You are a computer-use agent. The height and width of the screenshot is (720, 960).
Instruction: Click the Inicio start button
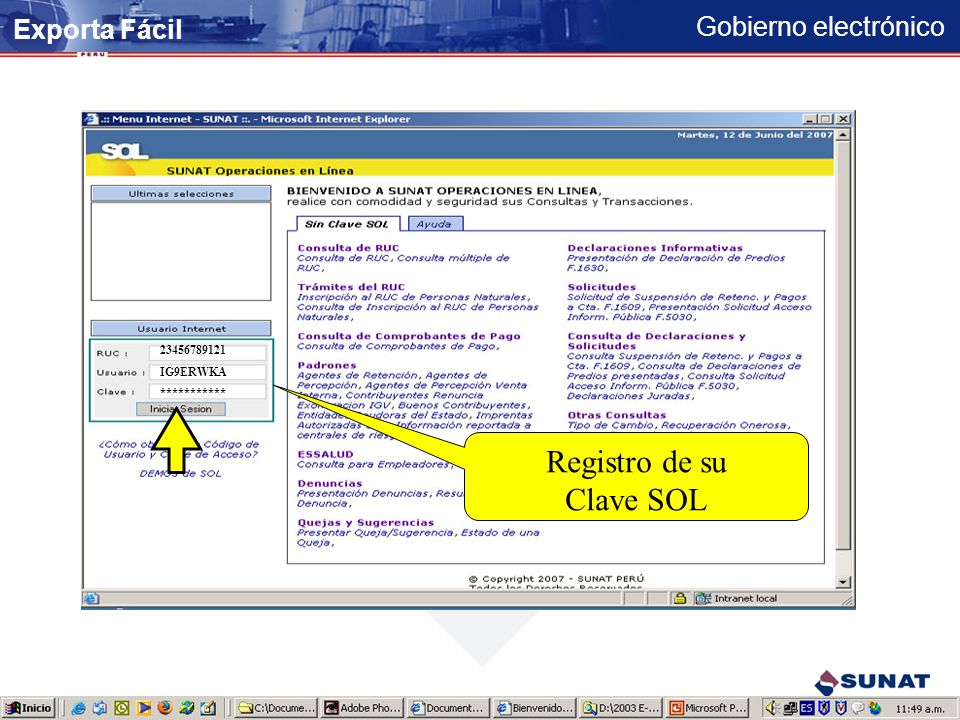click(x=29, y=708)
